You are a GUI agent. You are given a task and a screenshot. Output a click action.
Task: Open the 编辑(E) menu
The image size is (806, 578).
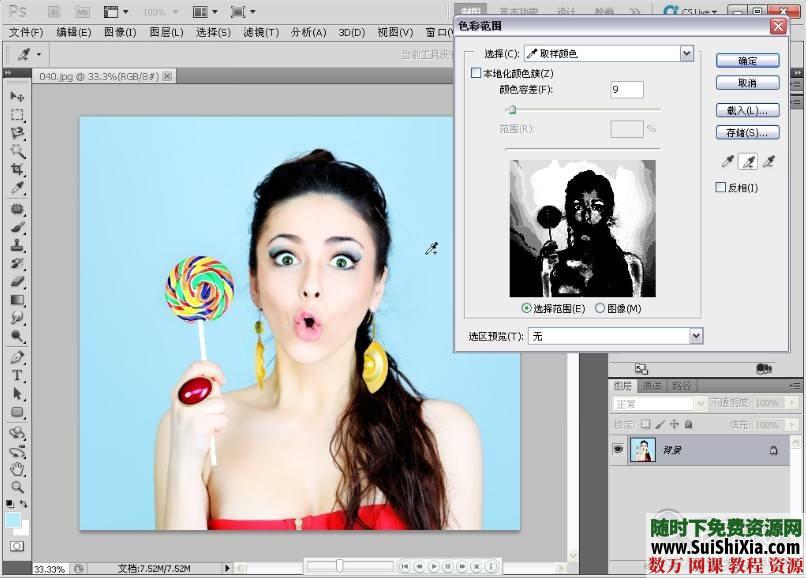(x=74, y=32)
